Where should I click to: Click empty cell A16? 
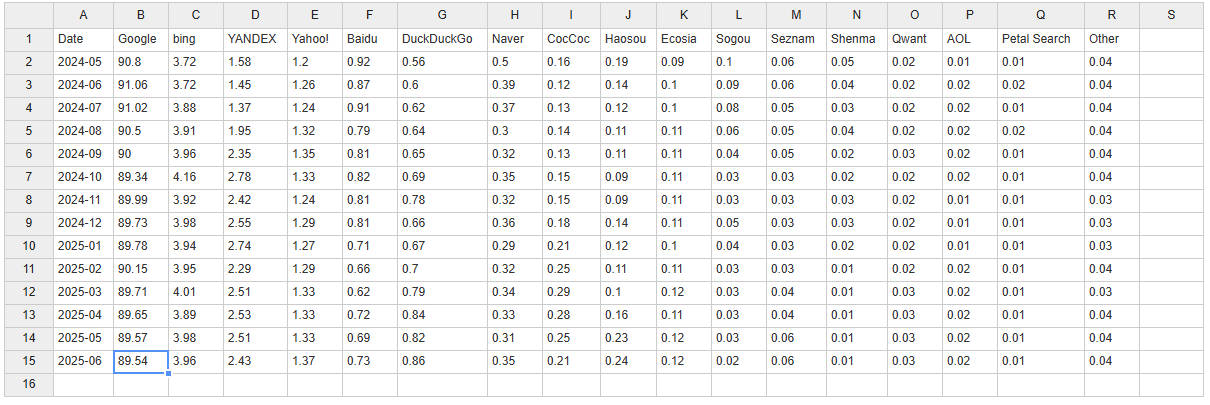click(83, 384)
